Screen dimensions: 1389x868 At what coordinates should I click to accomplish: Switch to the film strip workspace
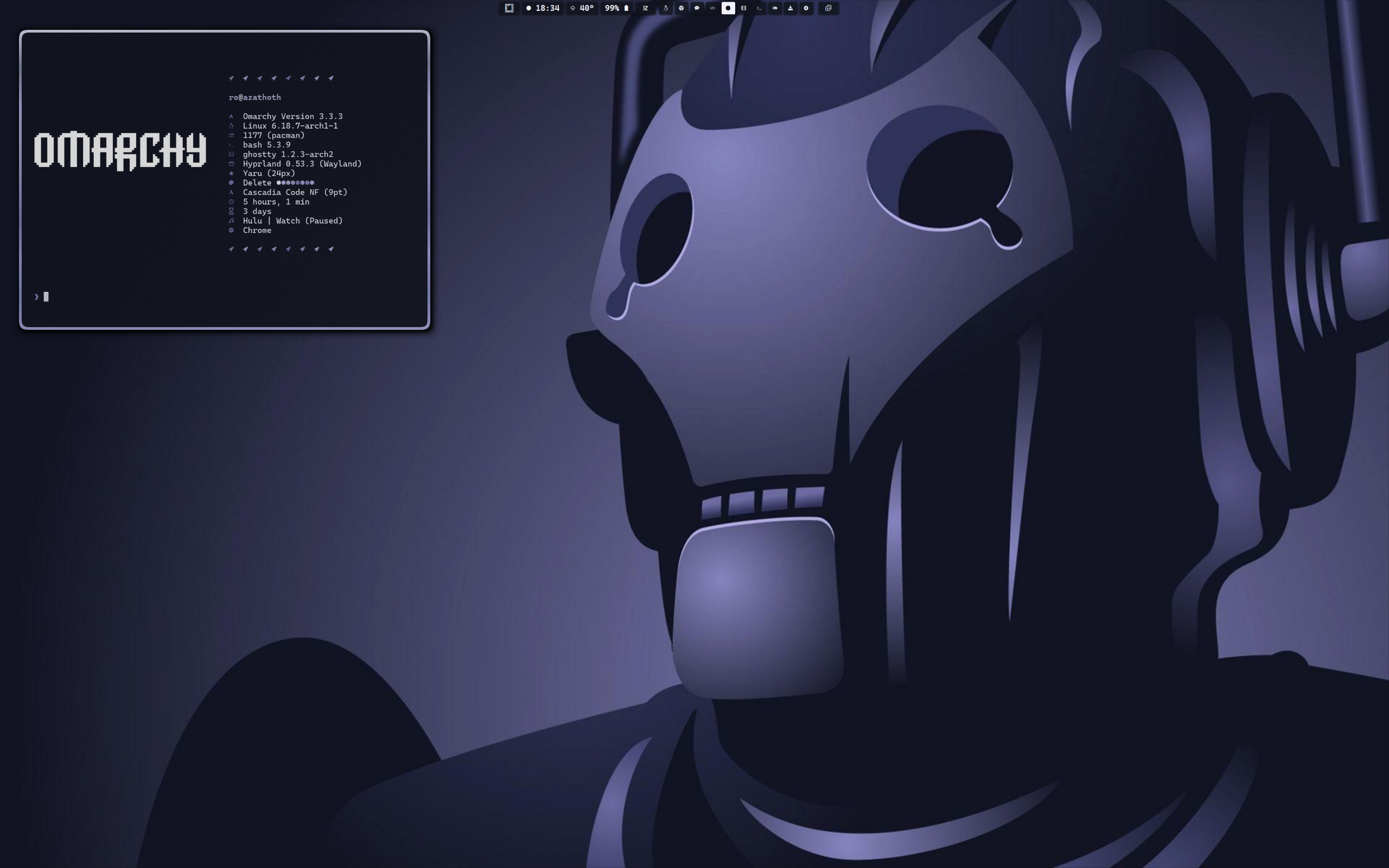[743, 8]
